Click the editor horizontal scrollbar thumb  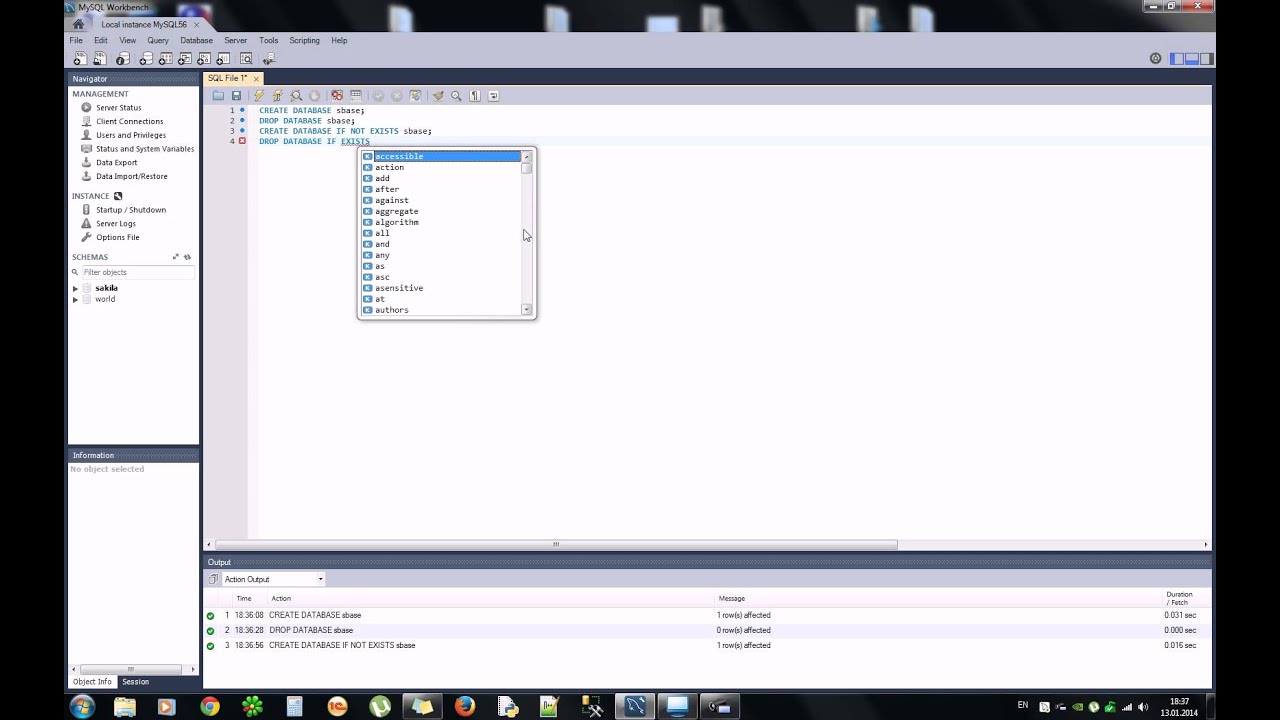[555, 545]
